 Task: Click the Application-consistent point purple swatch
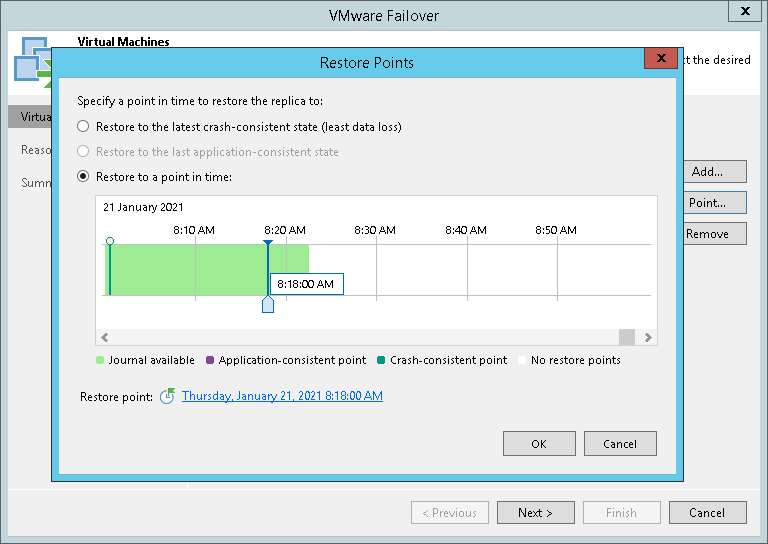point(210,360)
